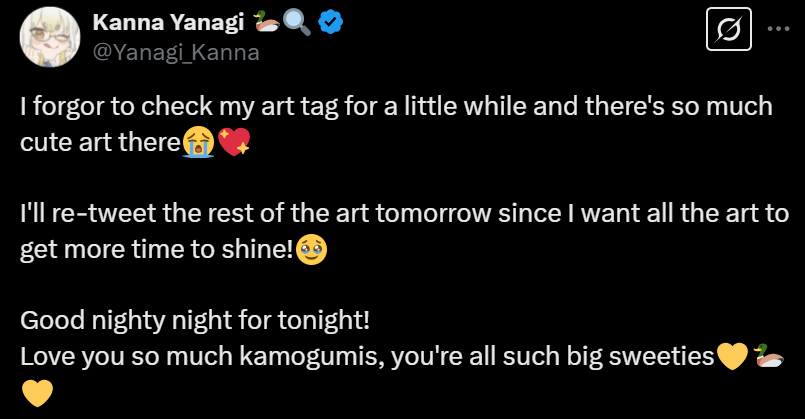Open the three-dot More options menu

[x=778, y=30]
